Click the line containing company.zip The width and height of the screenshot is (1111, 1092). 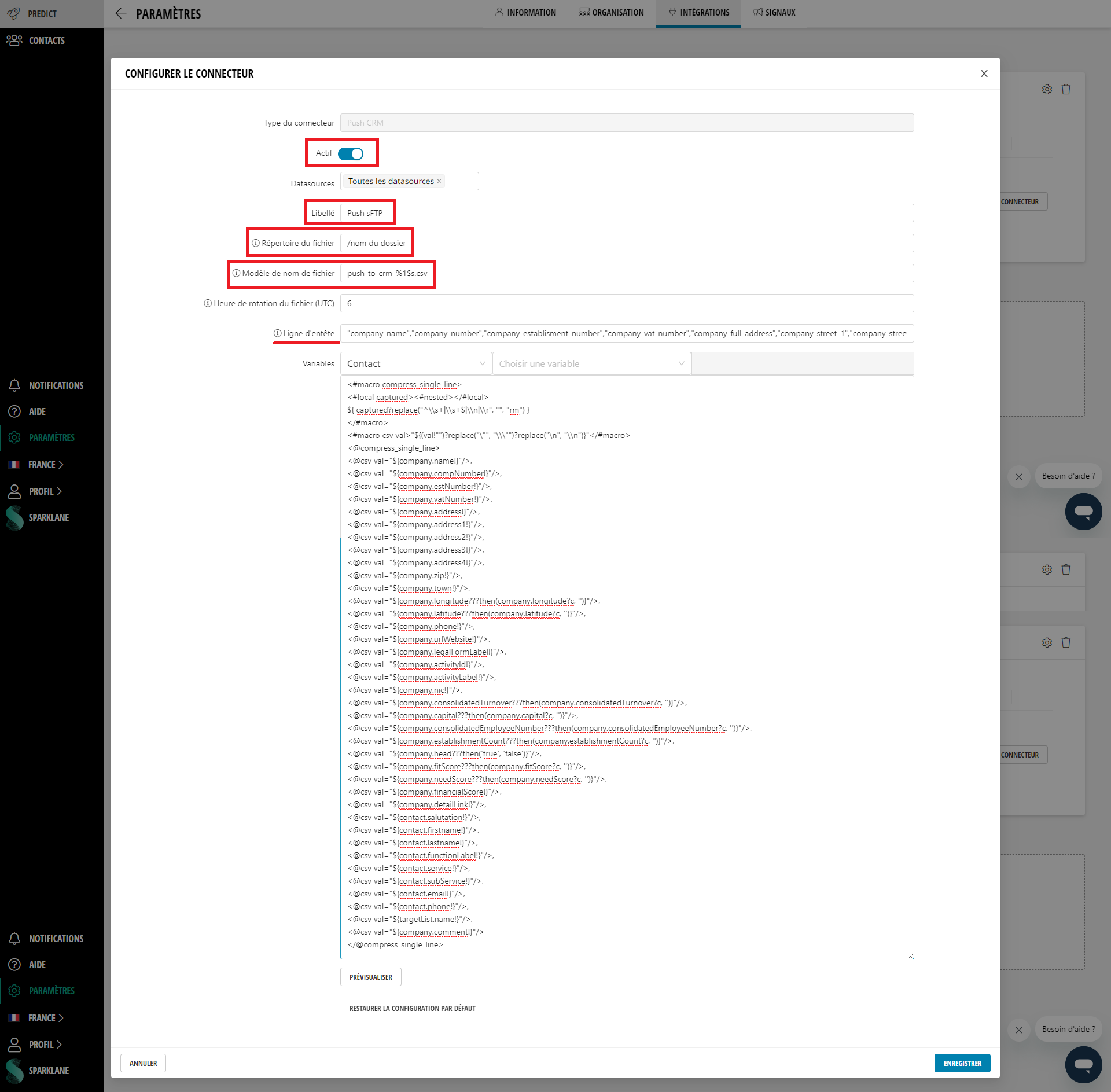pyautogui.click(x=405, y=575)
